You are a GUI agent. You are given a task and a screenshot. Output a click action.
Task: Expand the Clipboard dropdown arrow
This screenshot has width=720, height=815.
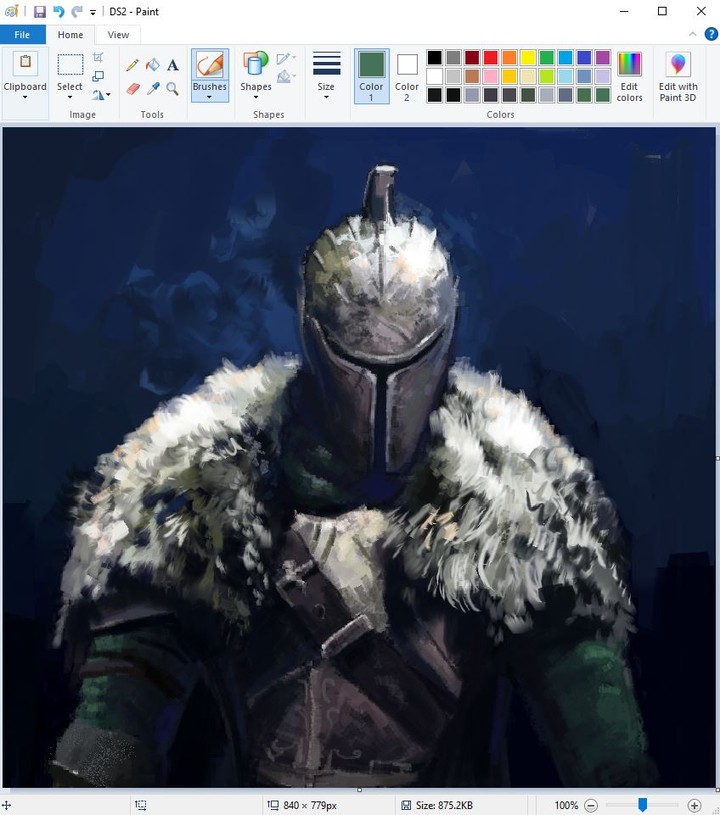[x=25, y=97]
